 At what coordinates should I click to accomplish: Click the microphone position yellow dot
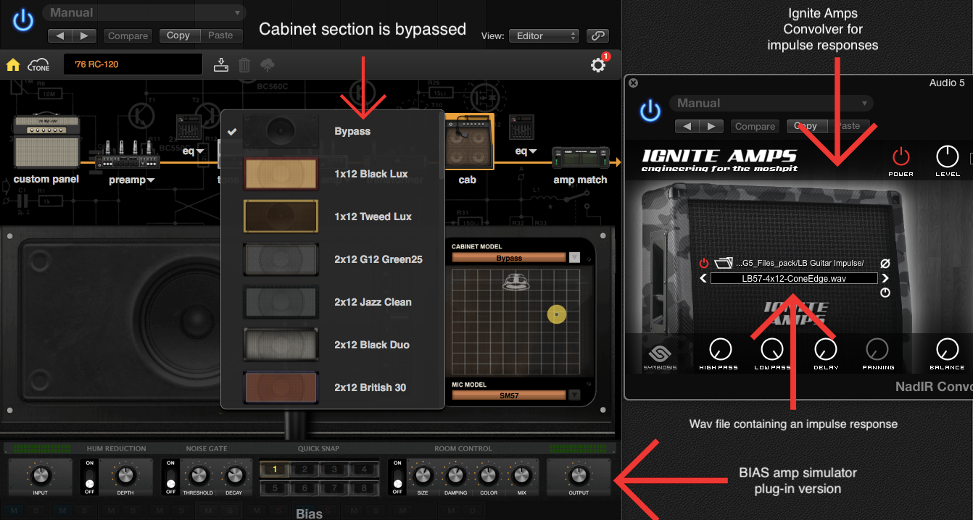pos(557,315)
